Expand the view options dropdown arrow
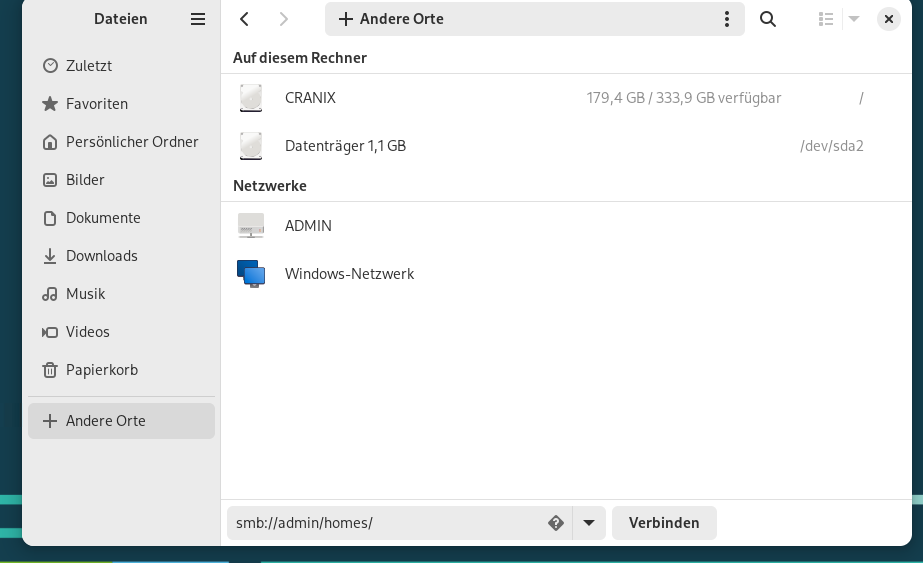 [x=854, y=19]
